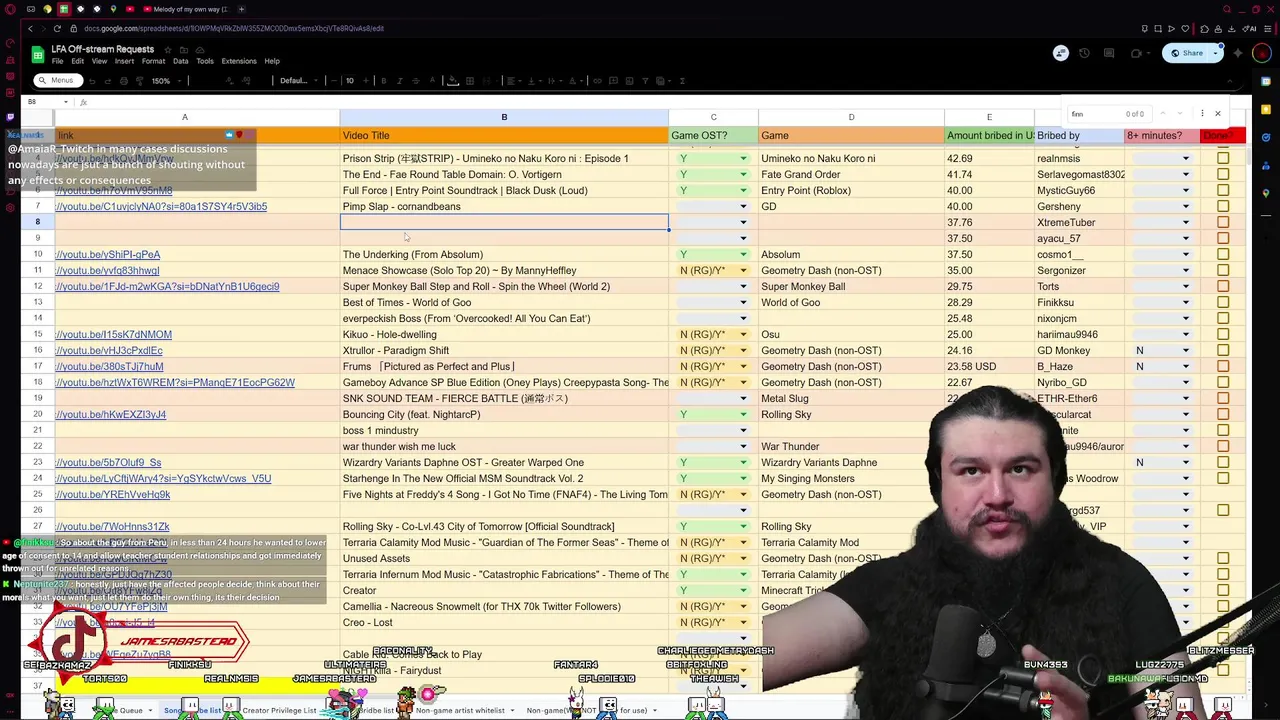Open the Share options dropdown arrow
Image resolution: width=1280 pixels, height=720 pixels.
pyautogui.click(x=1215, y=53)
